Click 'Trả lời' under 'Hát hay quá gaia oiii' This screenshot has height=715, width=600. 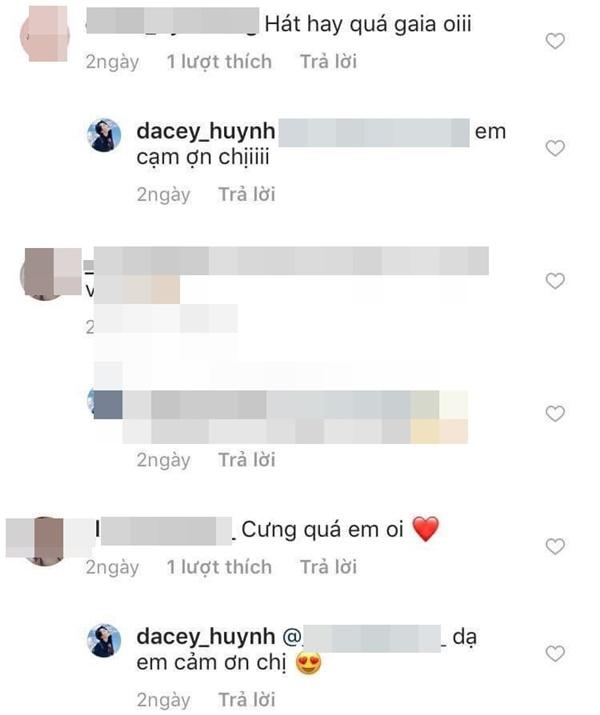tap(328, 62)
